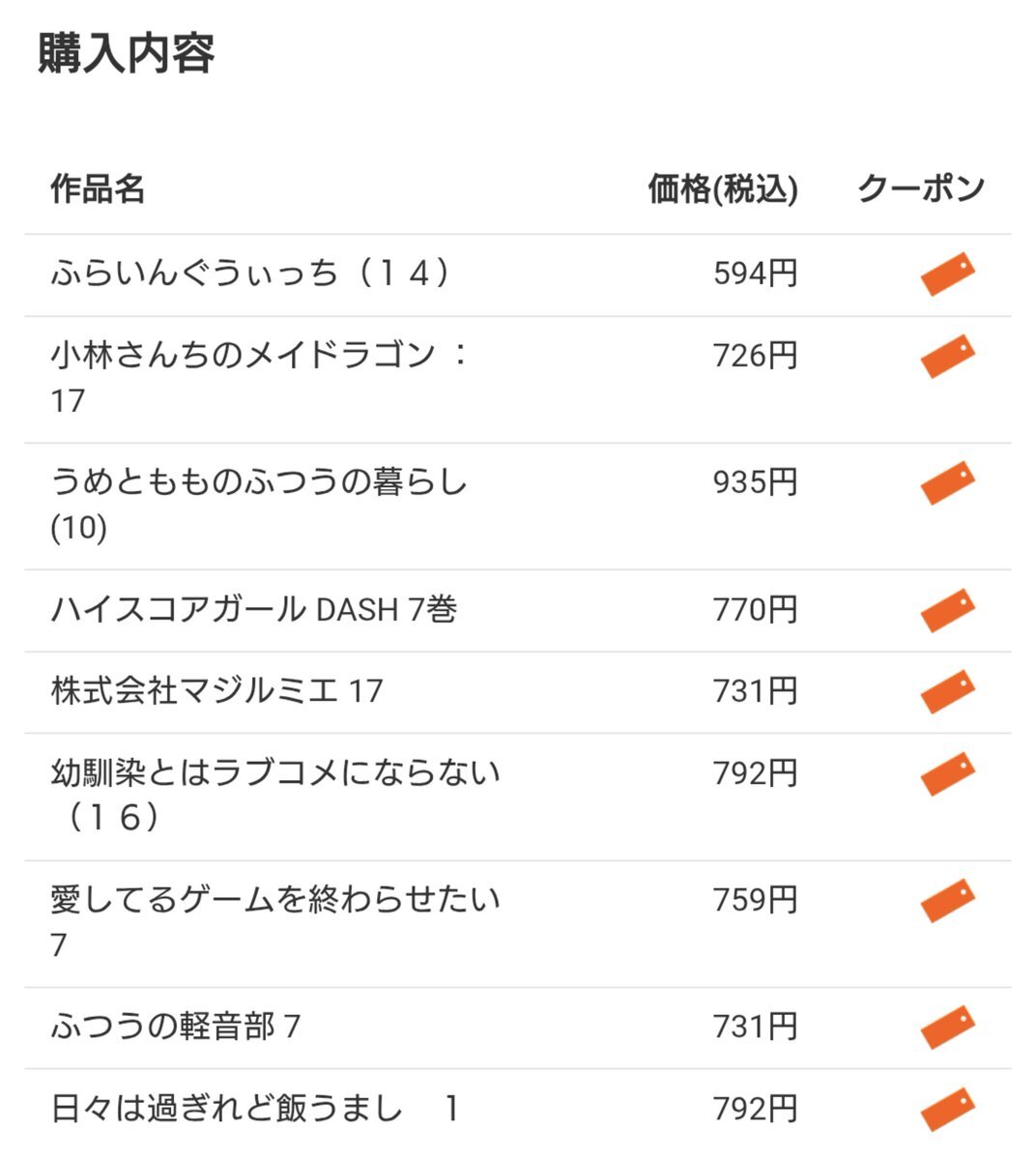
Task: Click the coupon tag for うめともものふつうの暮らし
Action: click(x=947, y=482)
